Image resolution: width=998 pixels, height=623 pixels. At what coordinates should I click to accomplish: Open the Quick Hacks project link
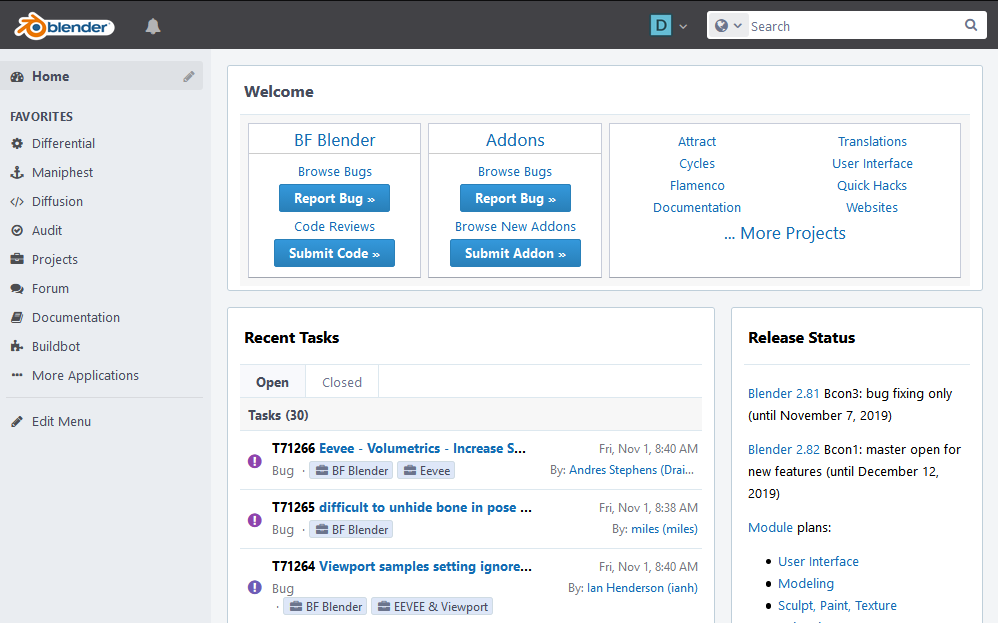872,185
